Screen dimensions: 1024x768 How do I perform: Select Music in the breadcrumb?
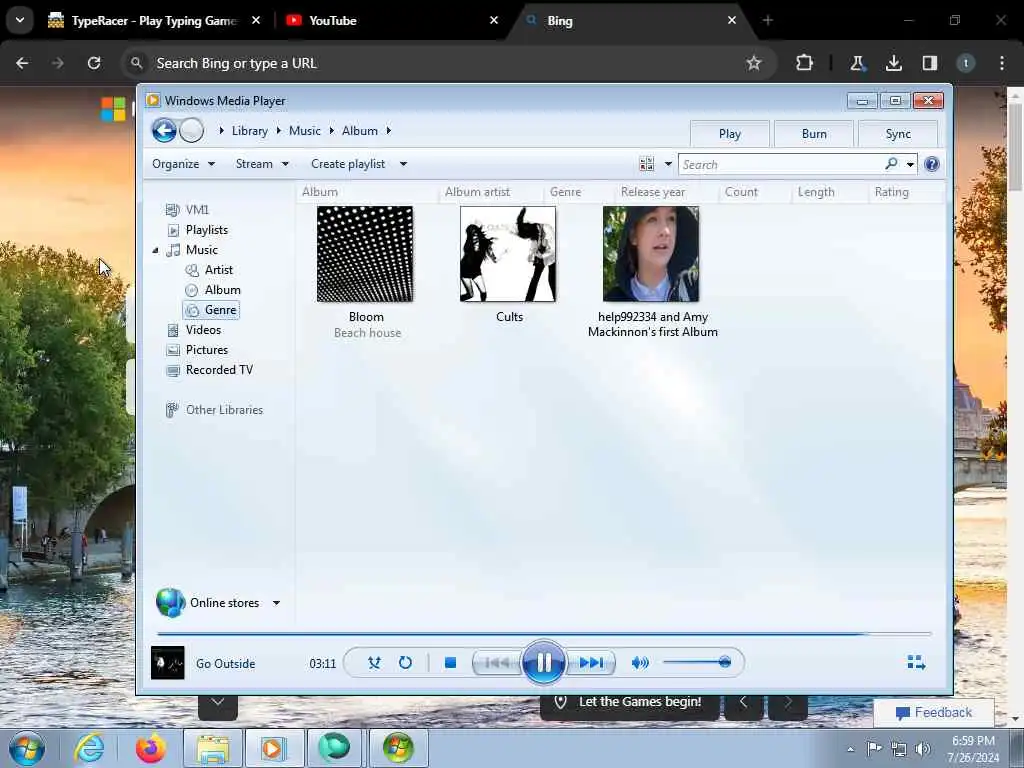tap(304, 131)
